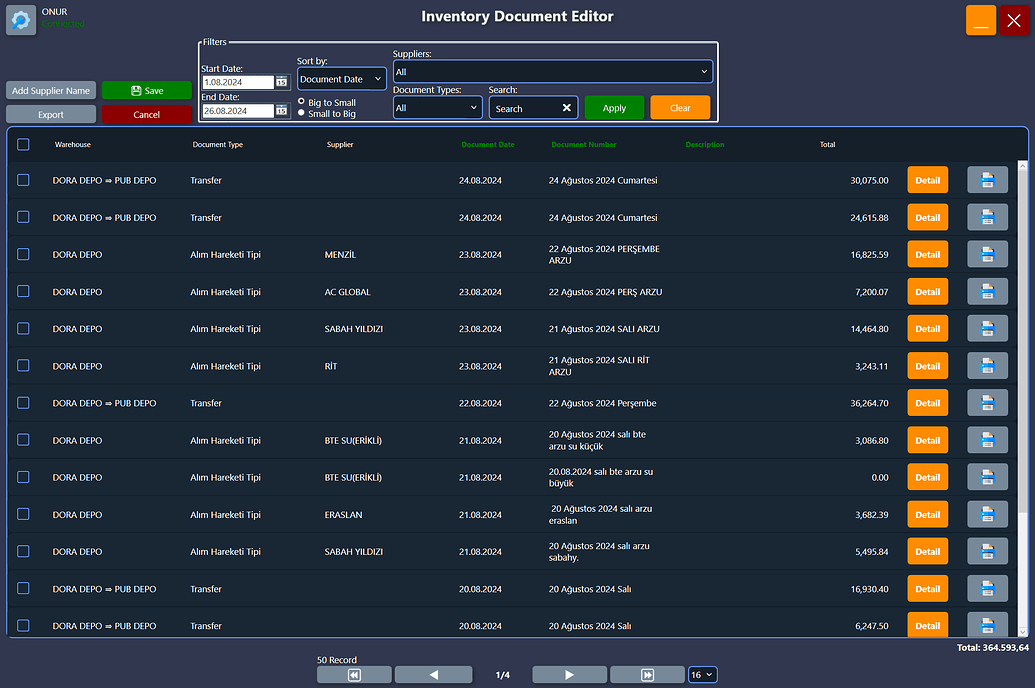This screenshot has height=688, width=1035.
Task: Select the Small to Big sort option
Action: click(x=302, y=113)
